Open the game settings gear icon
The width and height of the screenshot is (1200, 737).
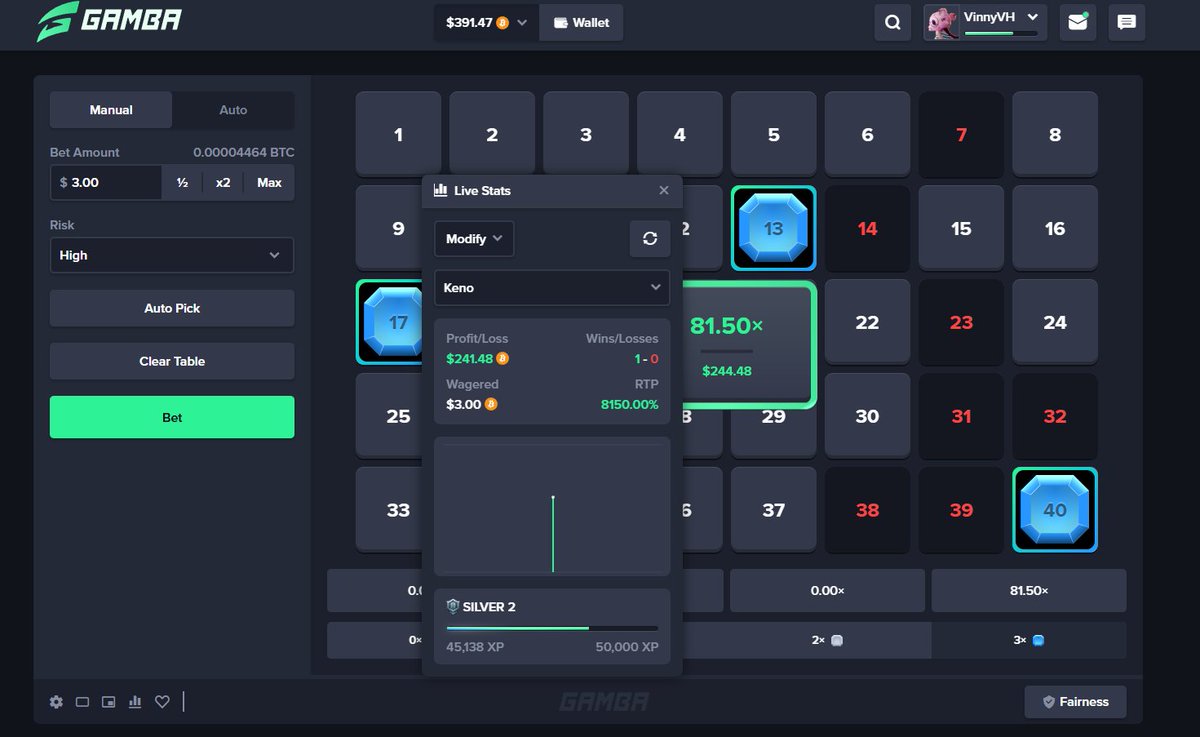(56, 702)
